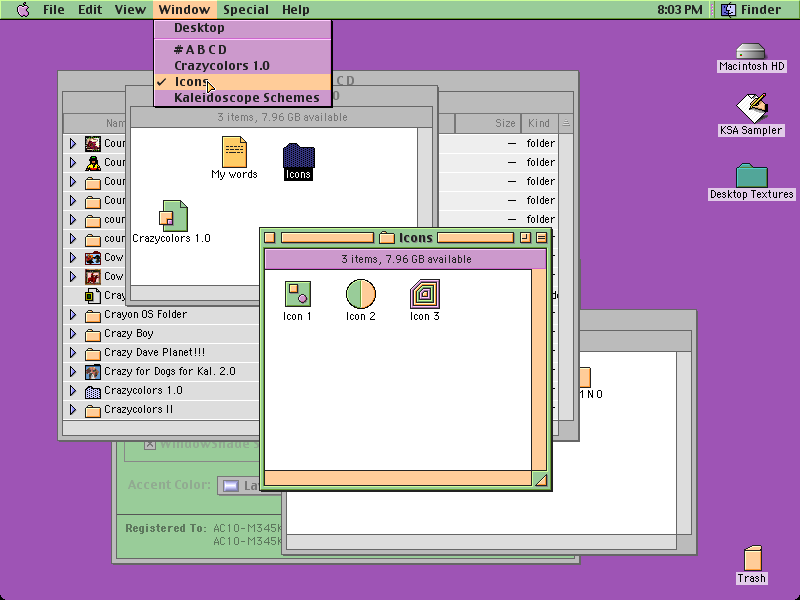Click sort order button beside Kind
Image resolution: width=800 pixels, height=600 pixels.
(566, 123)
